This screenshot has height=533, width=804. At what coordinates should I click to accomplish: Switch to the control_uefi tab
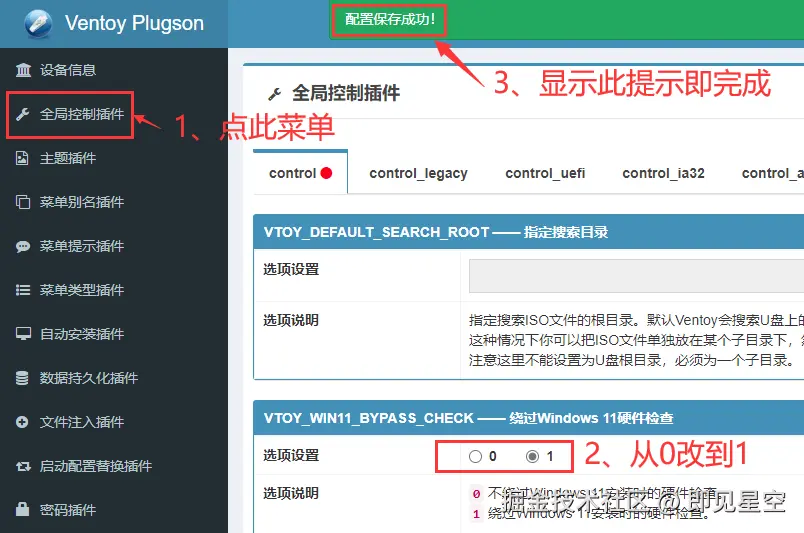(545, 173)
